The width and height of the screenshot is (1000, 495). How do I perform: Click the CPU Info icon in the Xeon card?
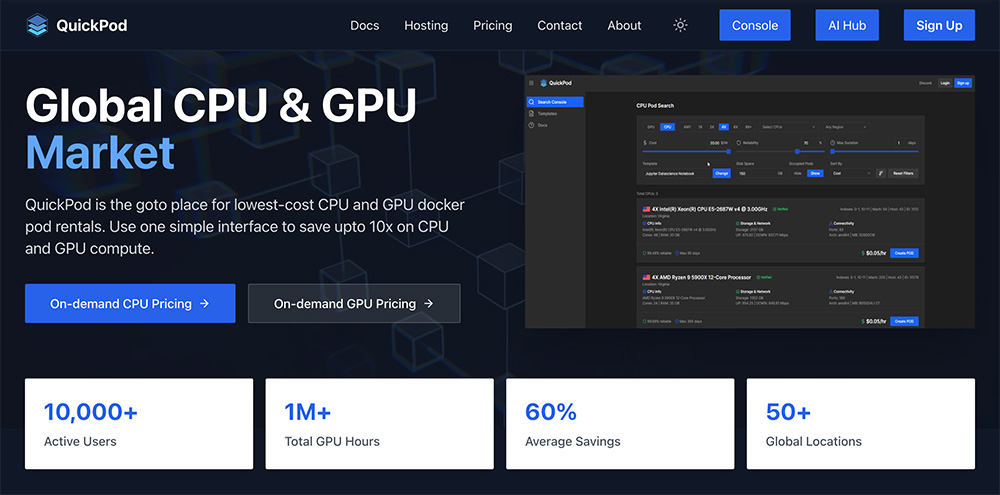coord(644,223)
